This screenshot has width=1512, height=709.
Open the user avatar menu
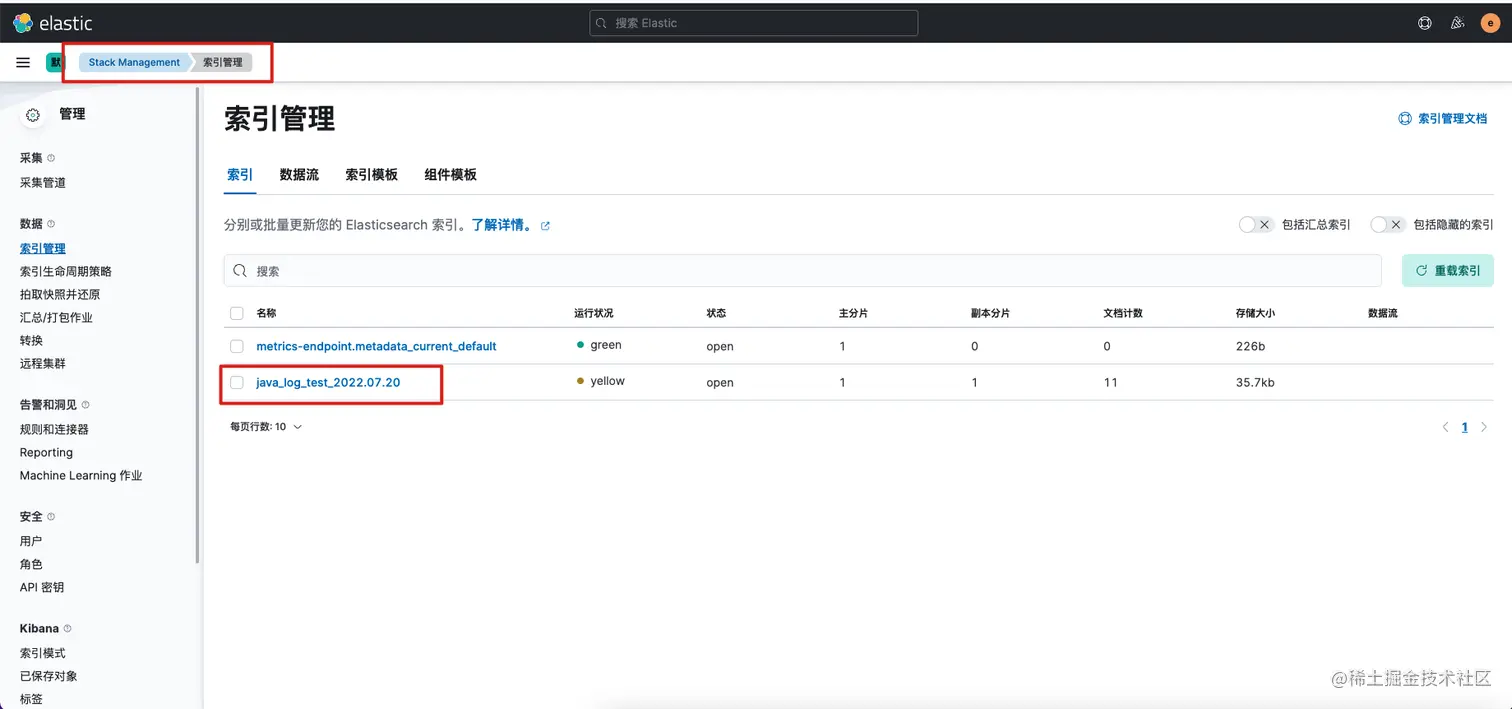[1490, 22]
